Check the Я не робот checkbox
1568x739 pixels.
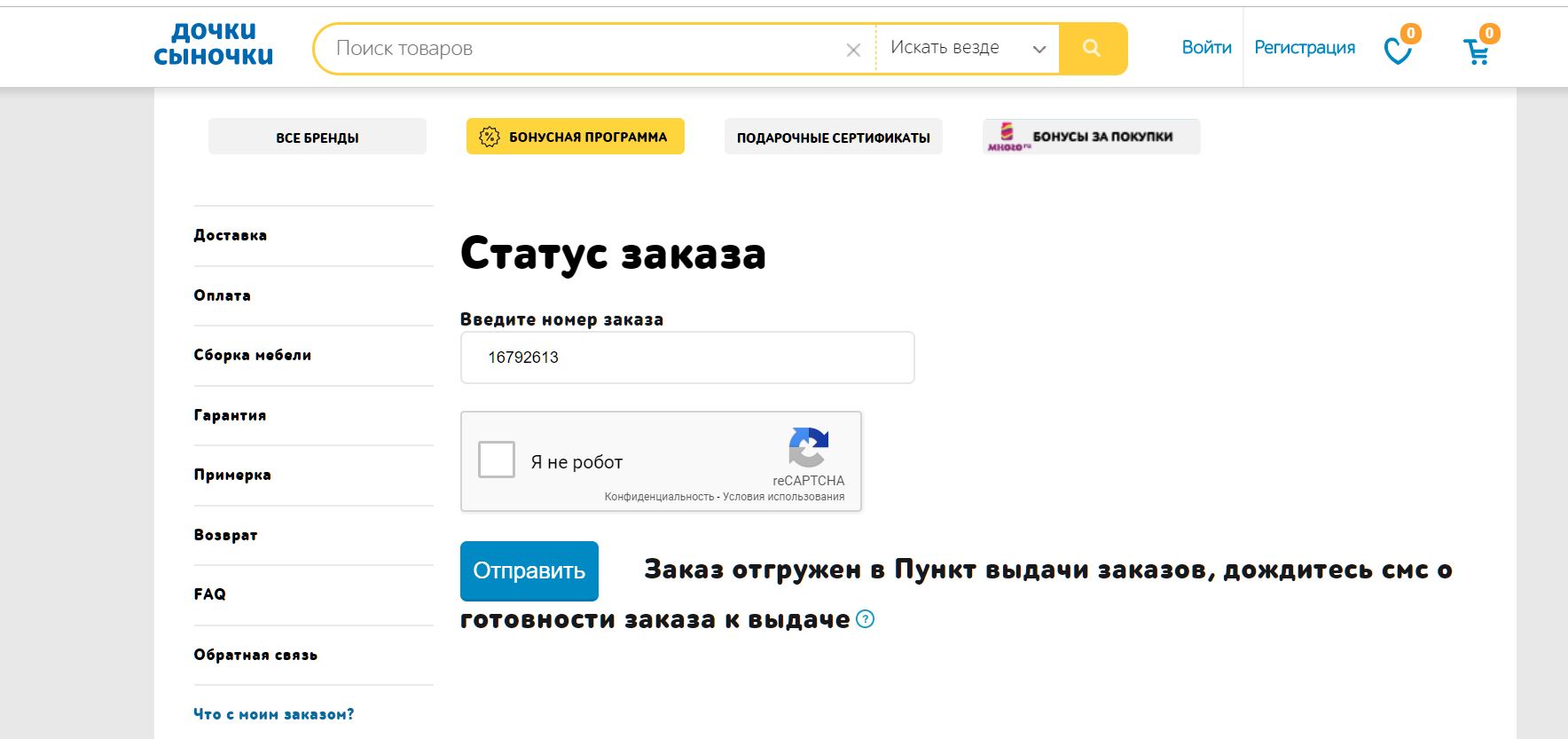tap(497, 460)
